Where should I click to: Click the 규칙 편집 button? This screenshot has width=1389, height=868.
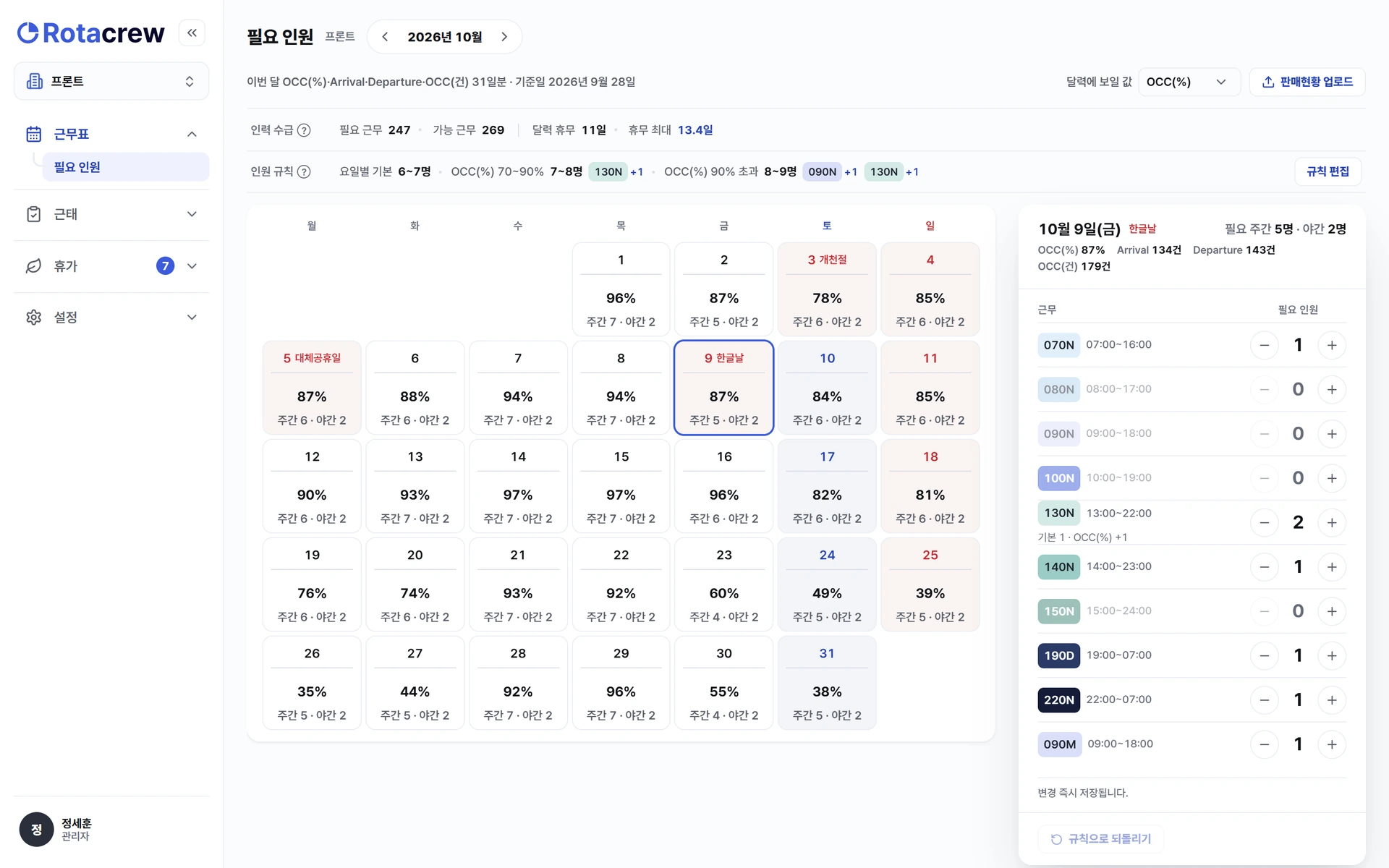coord(1328,171)
